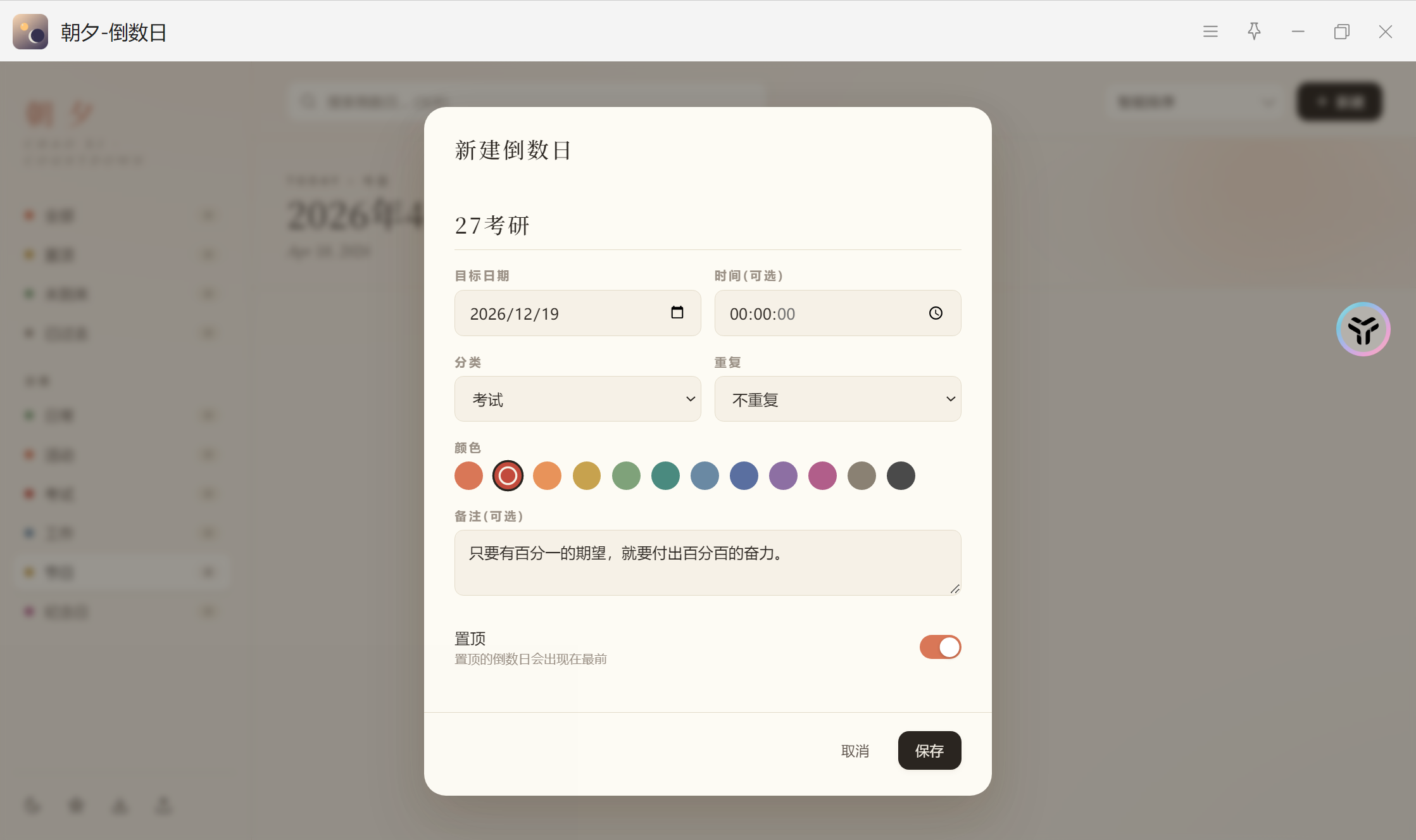Screen dimensions: 1416x840
Task: Pin the window with the pin icon
Action: pyautogui.click(x=1254, y=32)
